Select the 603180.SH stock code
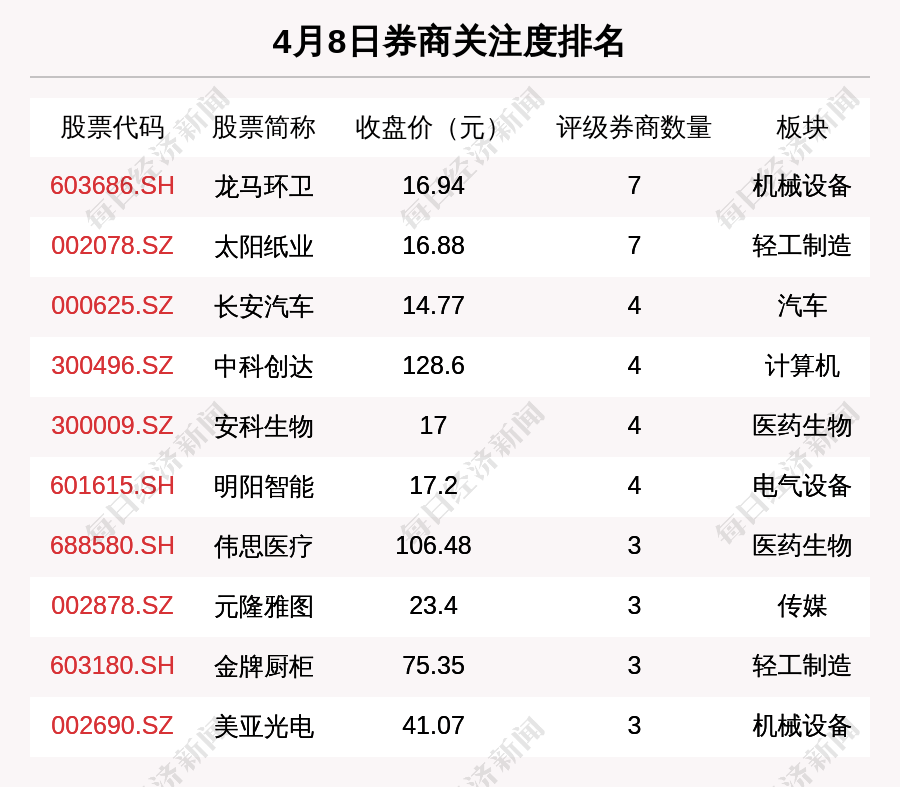900x787 pixels. pyautogui.click(x=112, y=666)
